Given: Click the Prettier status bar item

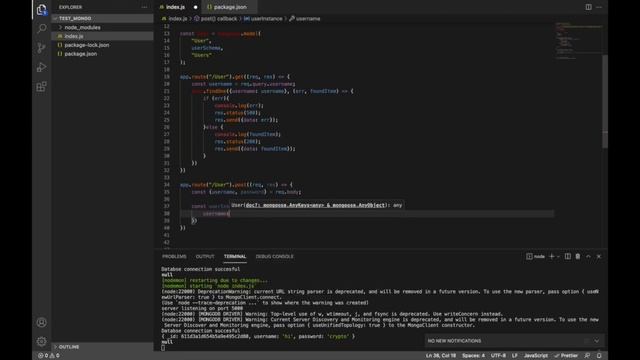Looking at the screenshot, I should (566, 356).
